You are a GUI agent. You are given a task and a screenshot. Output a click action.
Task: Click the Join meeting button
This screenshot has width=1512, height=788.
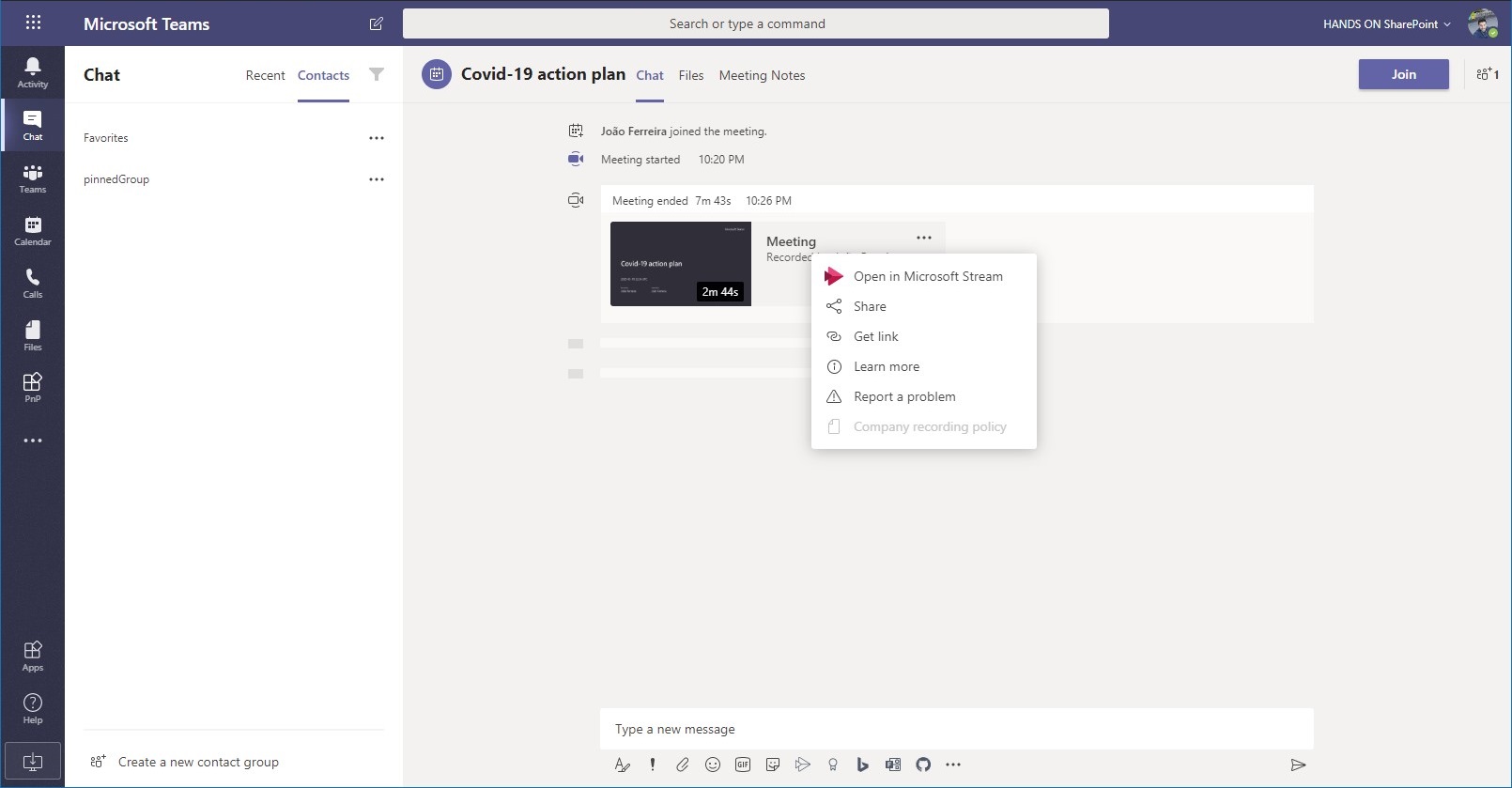click(x=1403, y=74)
